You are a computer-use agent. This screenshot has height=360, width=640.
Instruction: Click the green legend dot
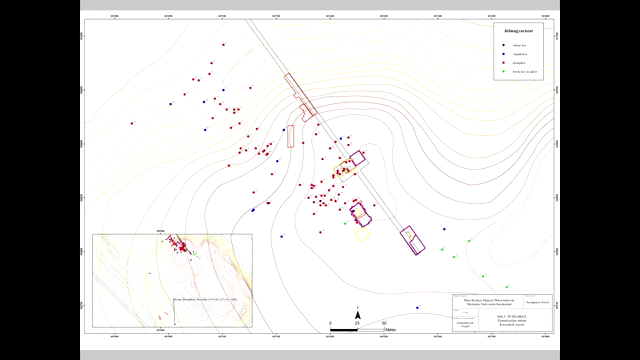[x=503, y=71]
